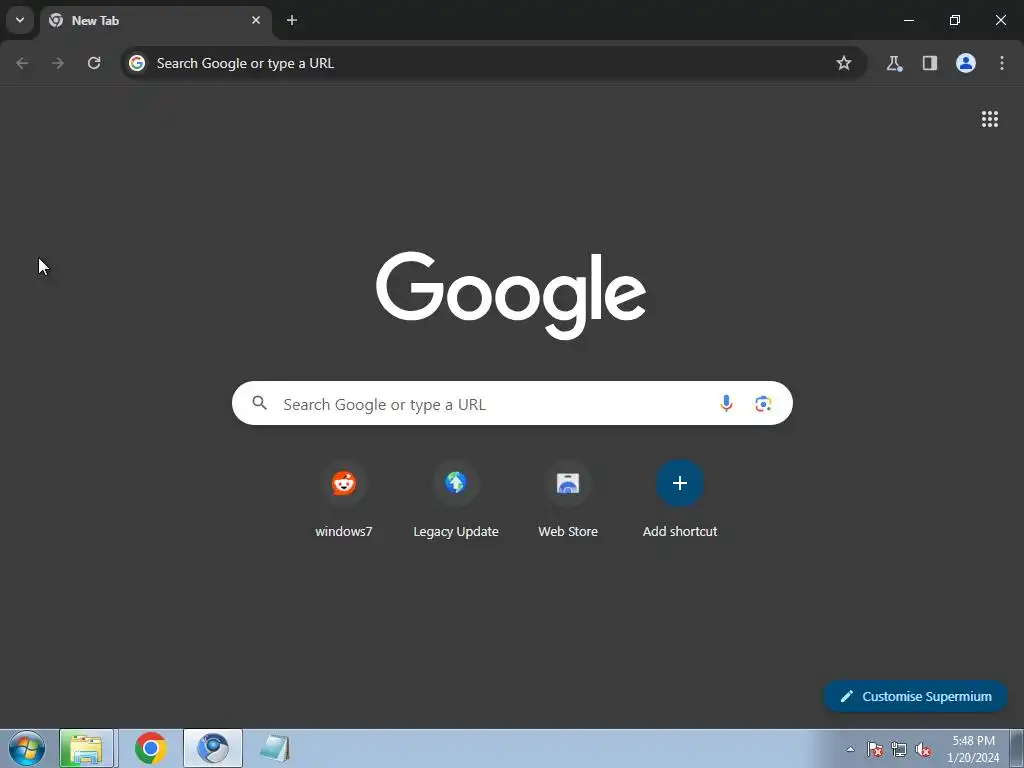1024x768 pixels.
Task: Launch Google Chrome from taskbar
Action: [151, 748]
